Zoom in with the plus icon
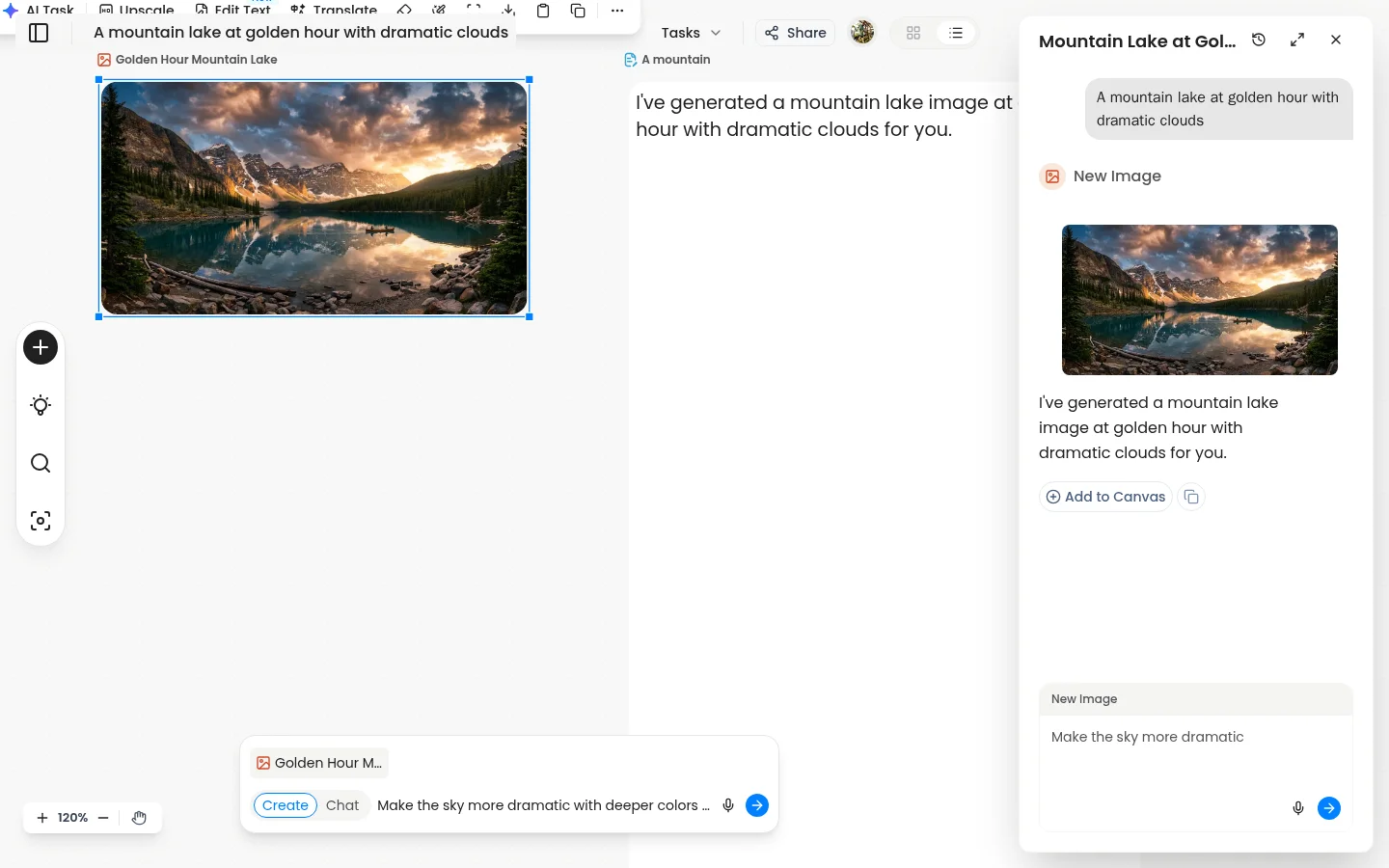 click(42, 818)
